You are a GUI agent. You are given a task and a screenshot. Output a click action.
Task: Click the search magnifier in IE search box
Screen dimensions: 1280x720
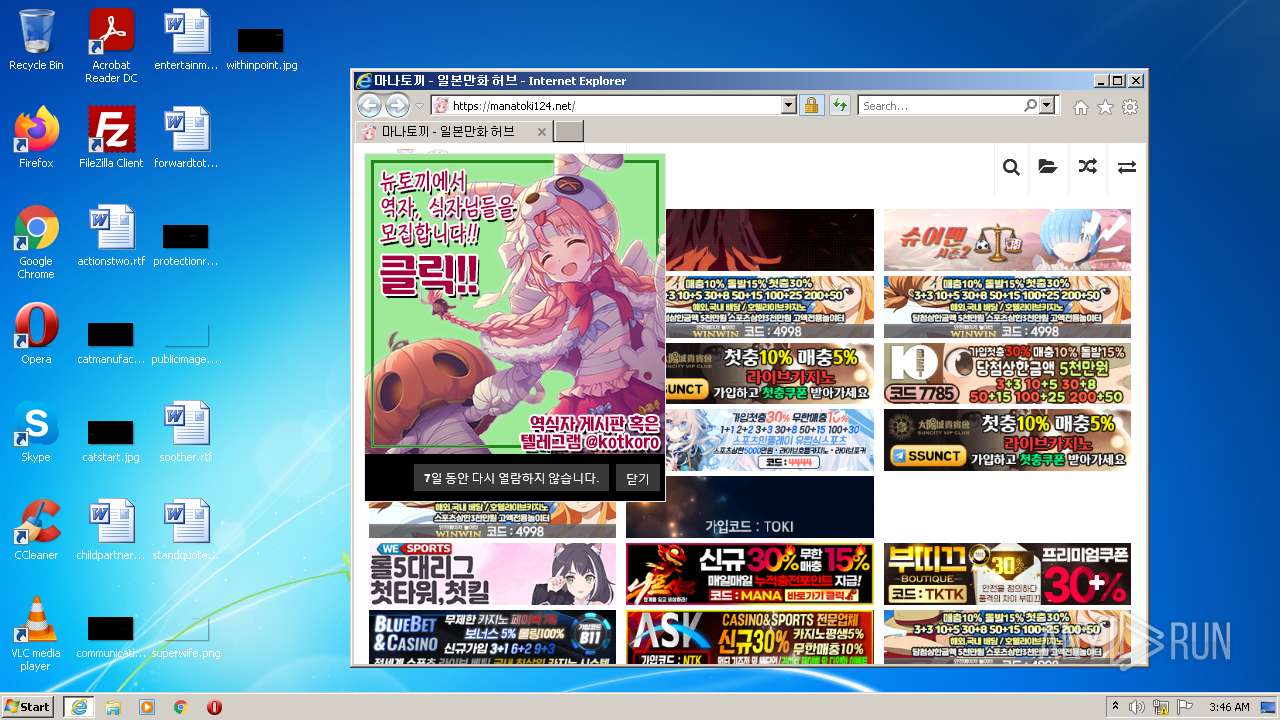pos(1030,105)
